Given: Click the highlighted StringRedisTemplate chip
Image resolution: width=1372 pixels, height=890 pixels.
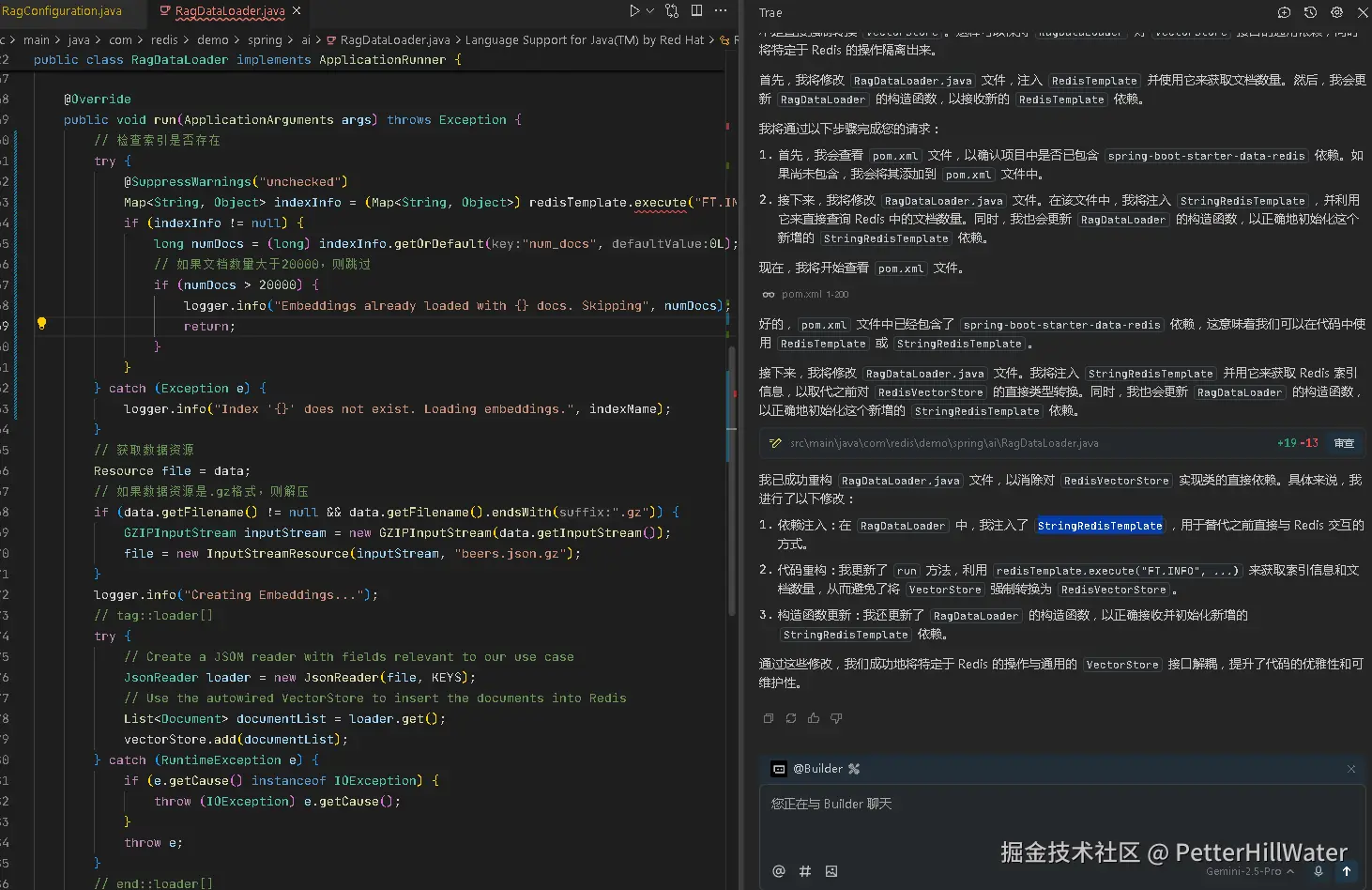Looking at the screenshot, I should tap(1100, 526).
